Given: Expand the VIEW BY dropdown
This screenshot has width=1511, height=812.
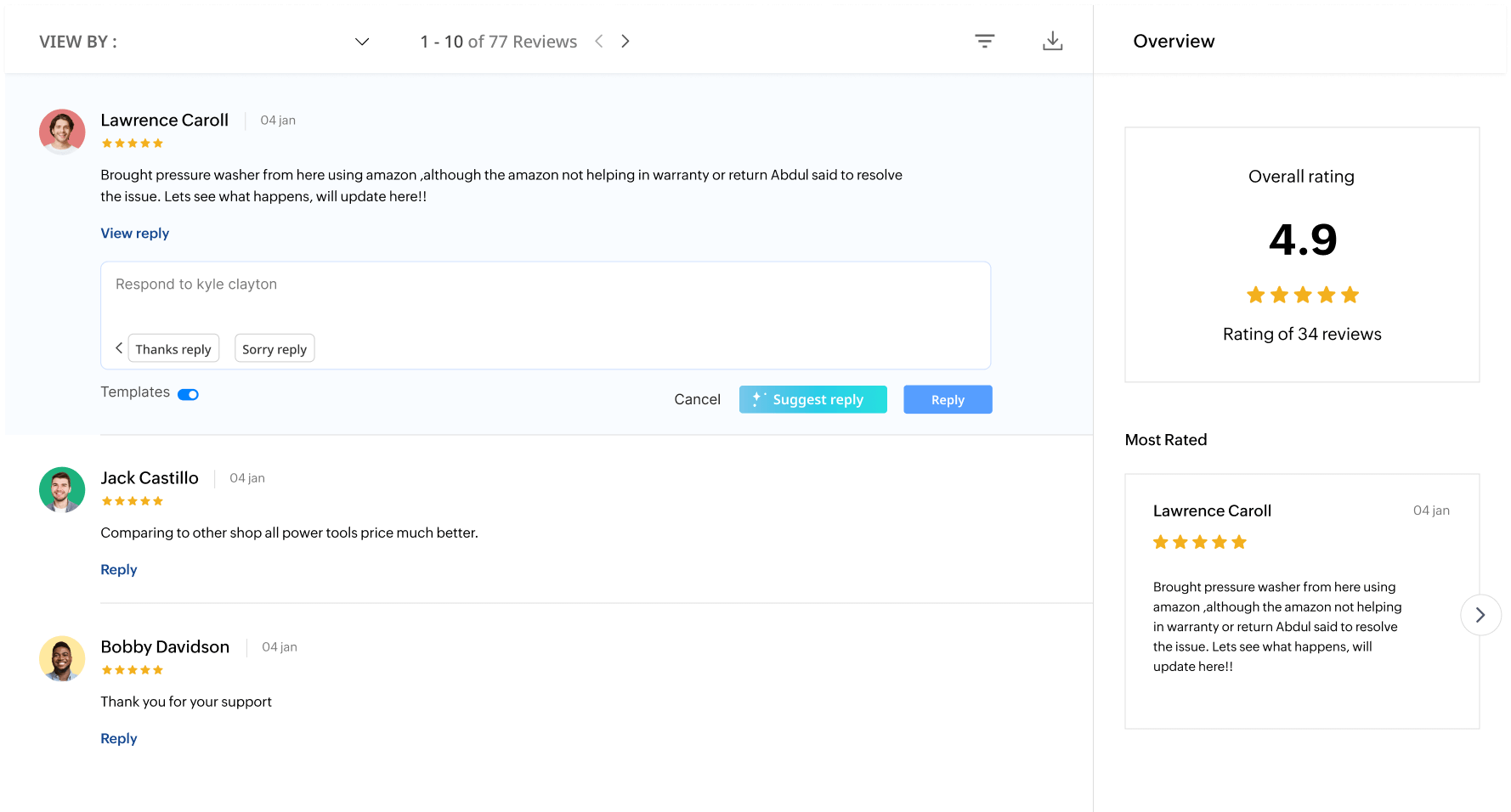Looking at the screenshot, I should point(361,42).
